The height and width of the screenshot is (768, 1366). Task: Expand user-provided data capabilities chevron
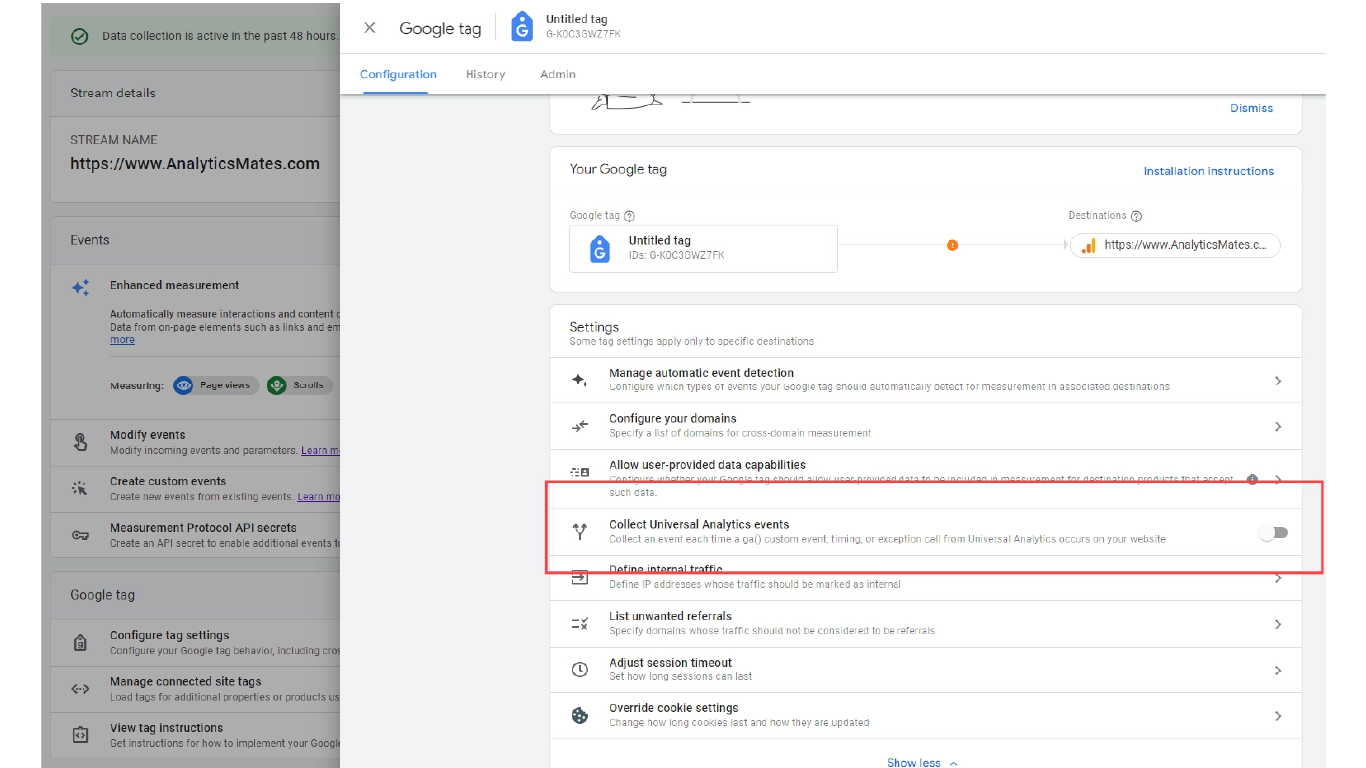[1278, 479]
